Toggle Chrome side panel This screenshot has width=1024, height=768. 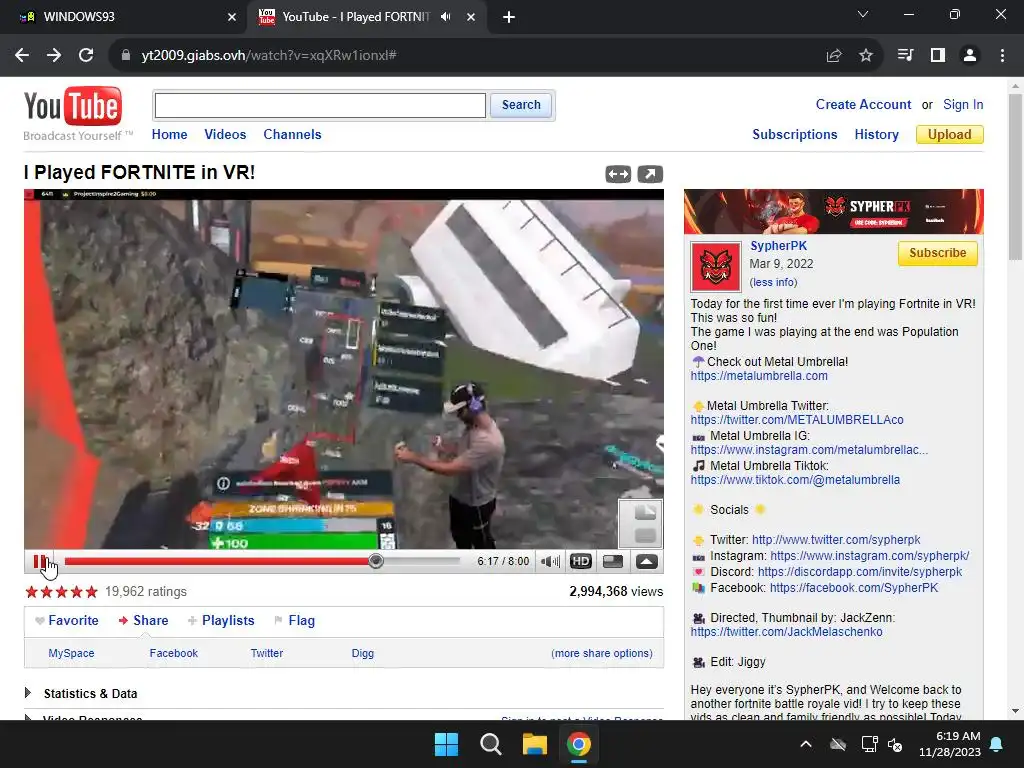click(x=938, y=56)
